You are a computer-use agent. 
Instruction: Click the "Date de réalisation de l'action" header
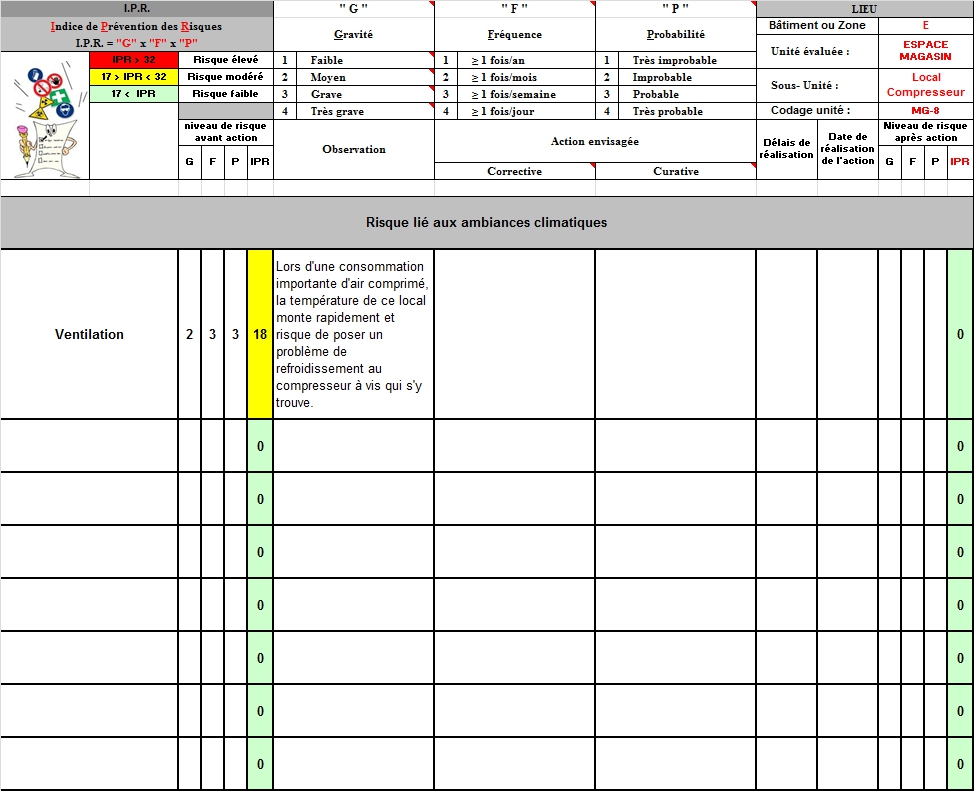847,149
